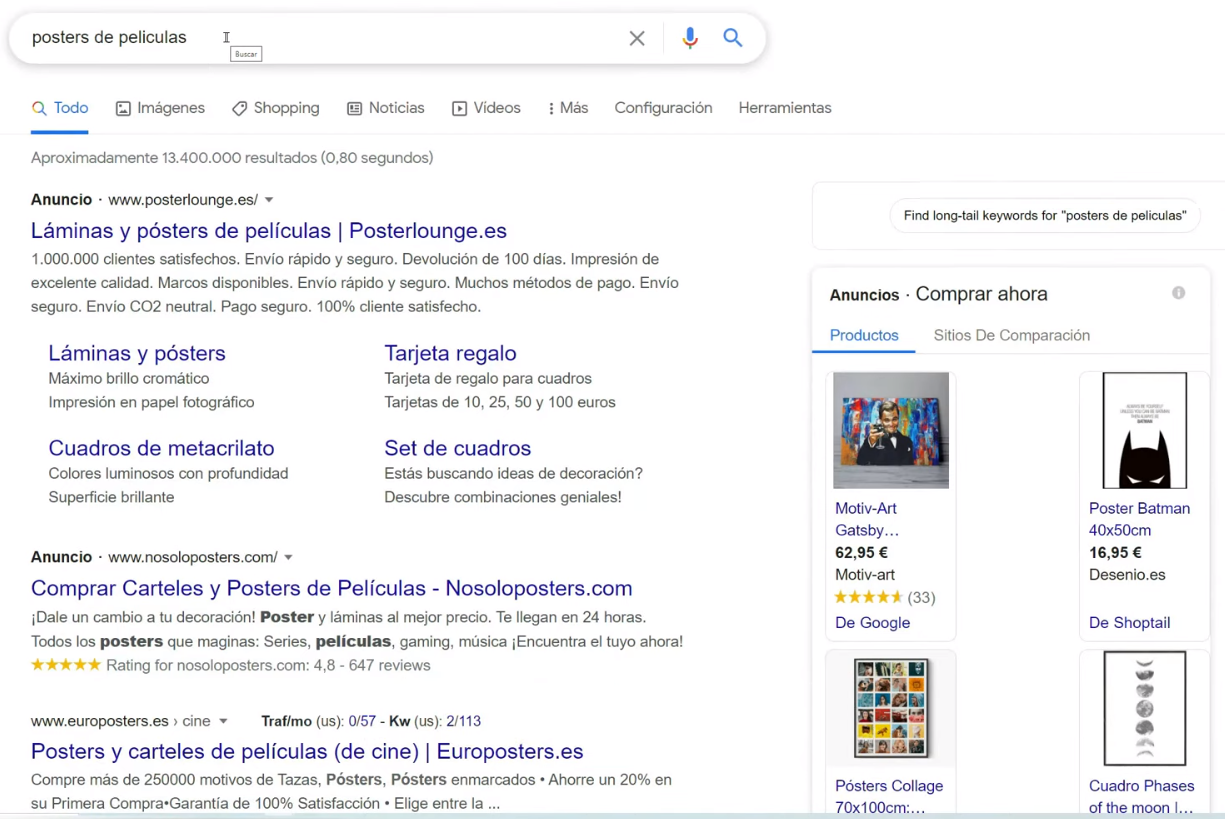Open Configuración settings menu
This screenshot has width=1225, height=819.
pos(663,108)
